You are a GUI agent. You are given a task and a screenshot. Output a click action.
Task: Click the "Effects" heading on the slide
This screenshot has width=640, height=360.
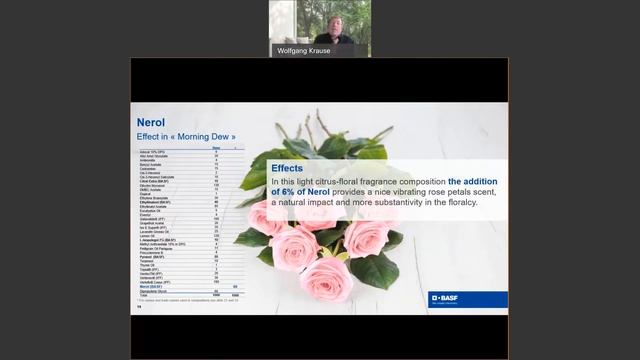click(287, 168)
